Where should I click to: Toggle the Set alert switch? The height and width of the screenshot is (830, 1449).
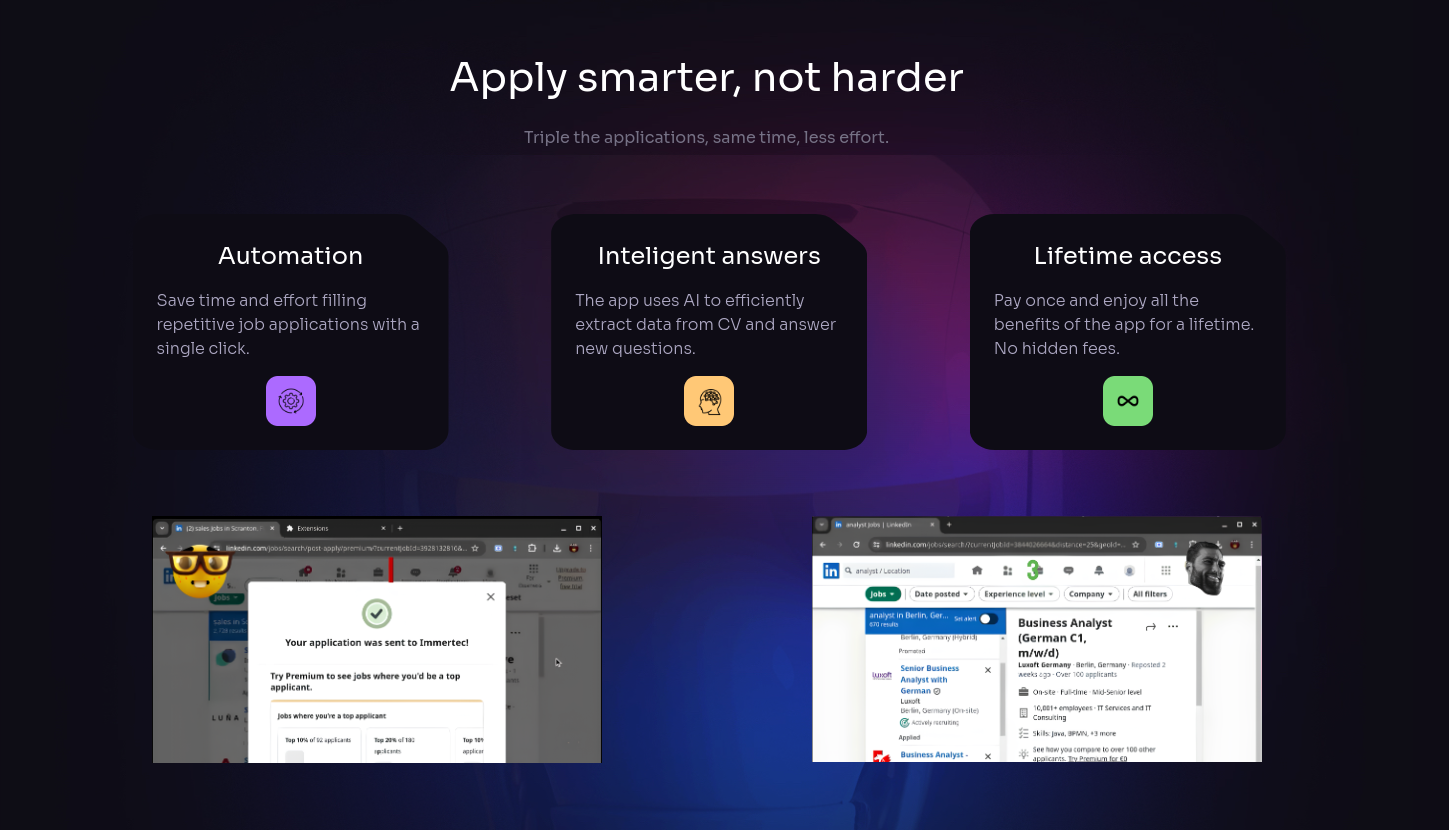989,619
